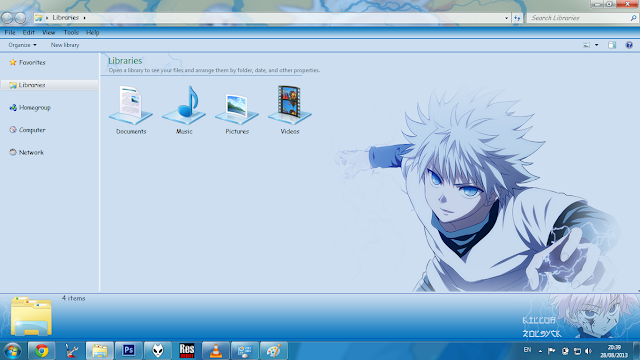Screen dimensions: 640x360
Task: Open the Videos library
Action: pyautogui.click(x=290, y=109)
